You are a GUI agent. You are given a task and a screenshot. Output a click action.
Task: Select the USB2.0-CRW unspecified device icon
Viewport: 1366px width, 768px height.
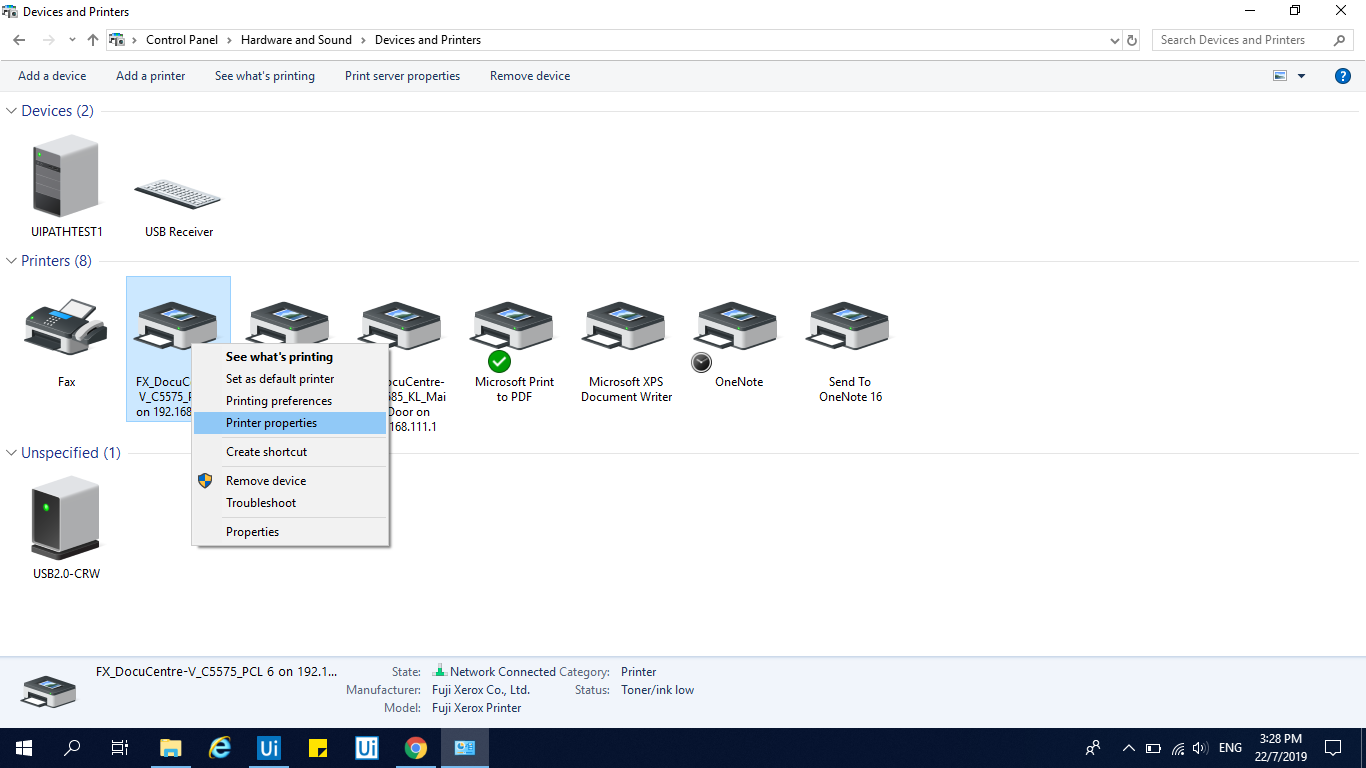(66, 517)
